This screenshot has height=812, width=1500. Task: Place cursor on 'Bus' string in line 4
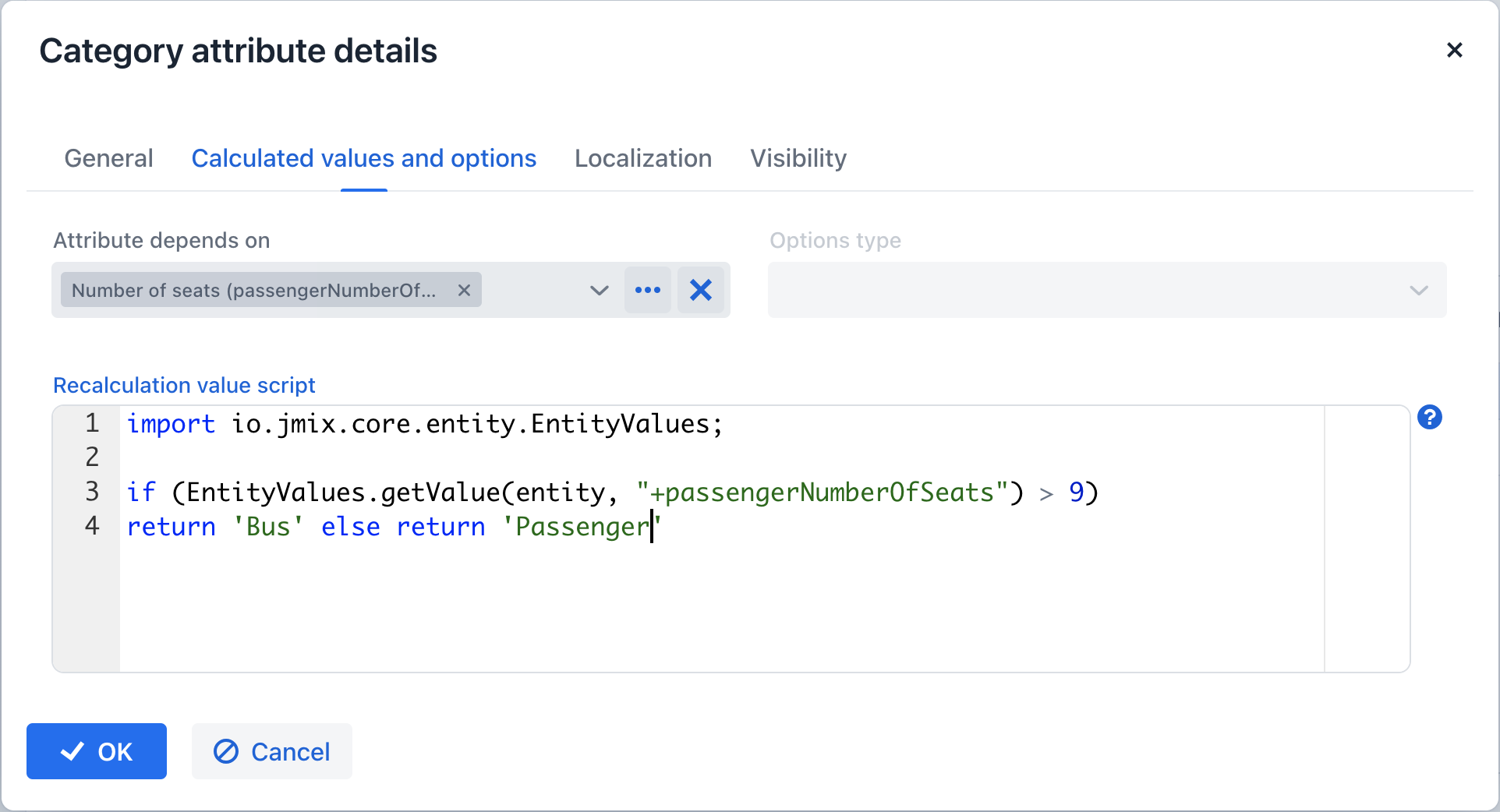coord(268,528)
